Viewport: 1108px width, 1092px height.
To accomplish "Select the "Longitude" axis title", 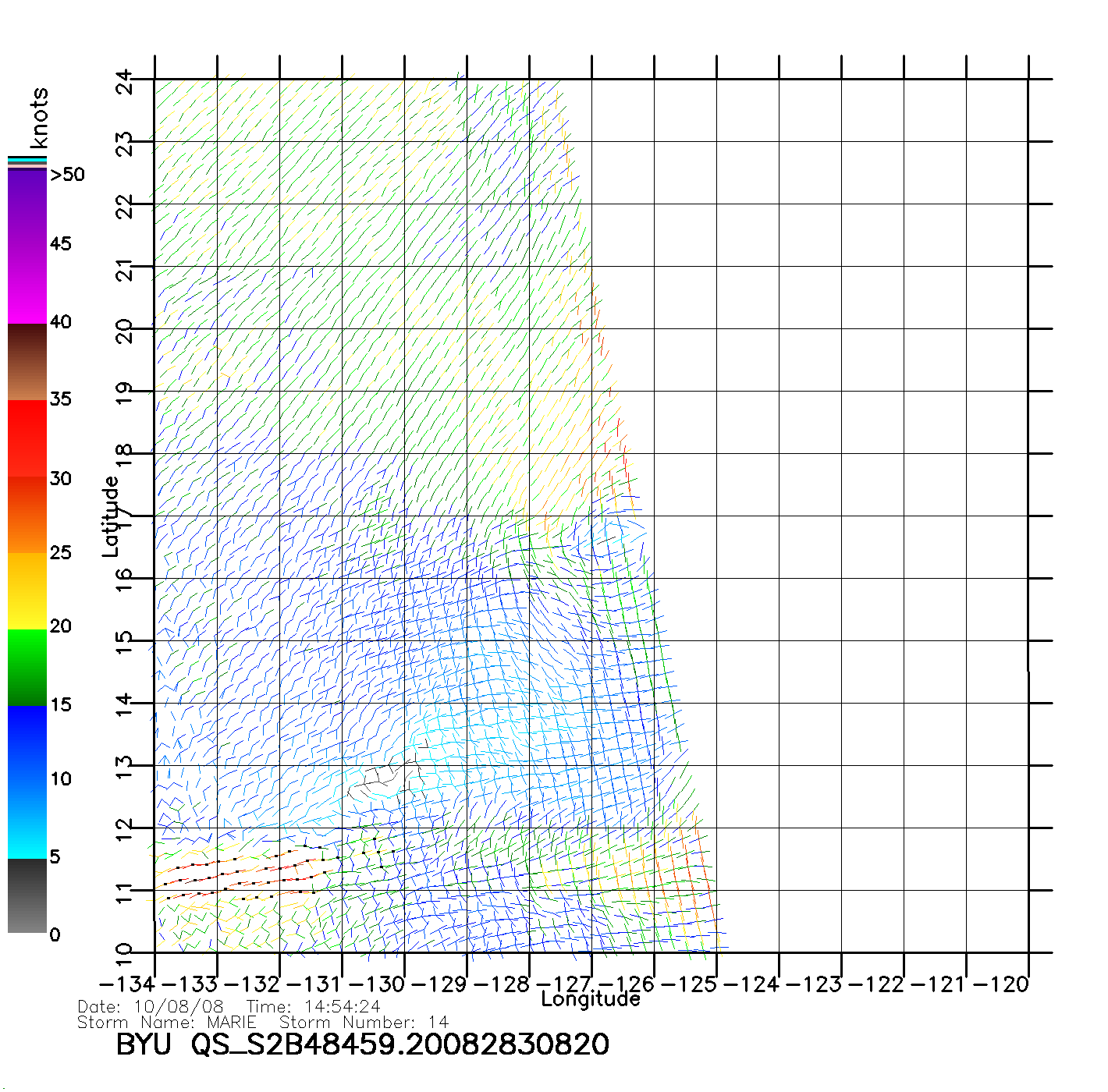I will [x=591, y=999].
